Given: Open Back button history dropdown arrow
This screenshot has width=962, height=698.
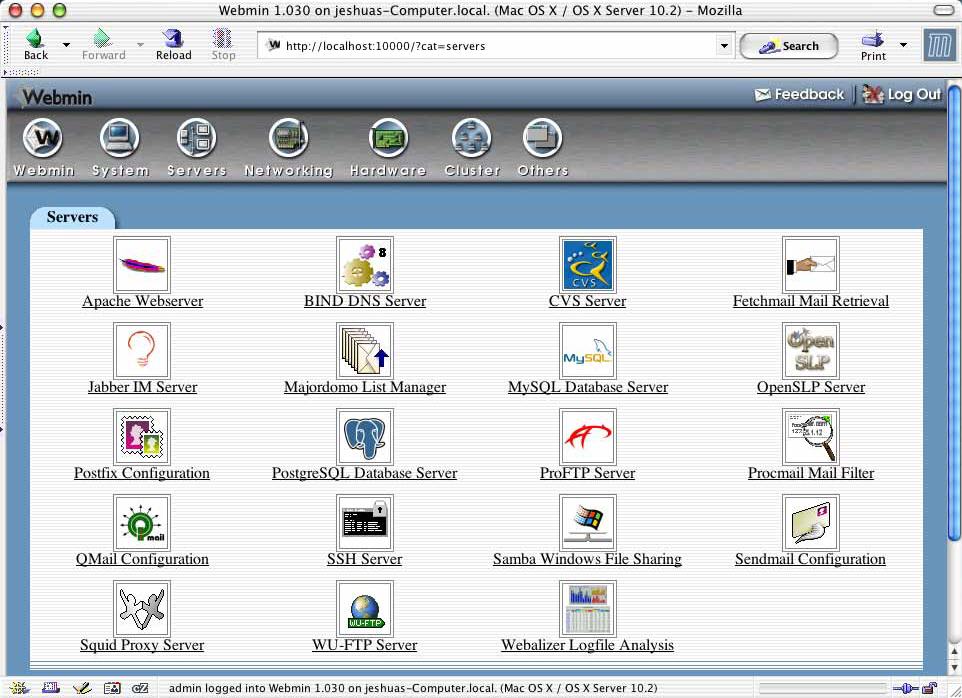Looking at the screenshot, I should 66,45.
